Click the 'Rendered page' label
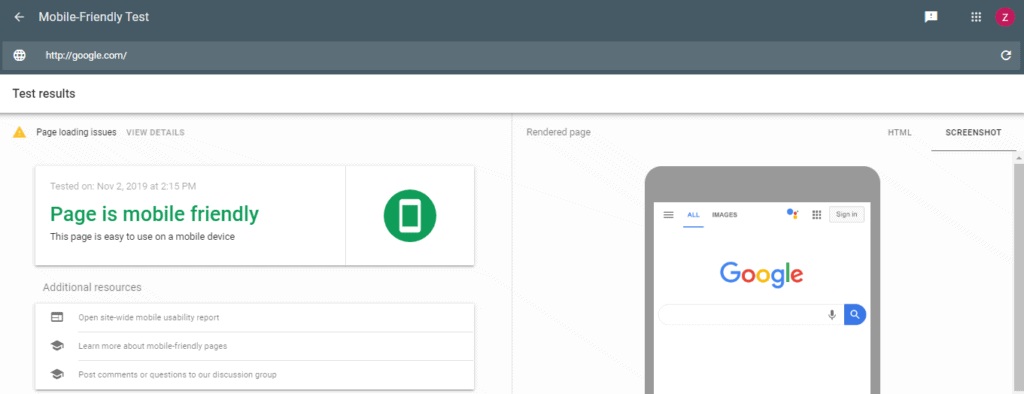The image size is (1024, 394). coord(558,132)
